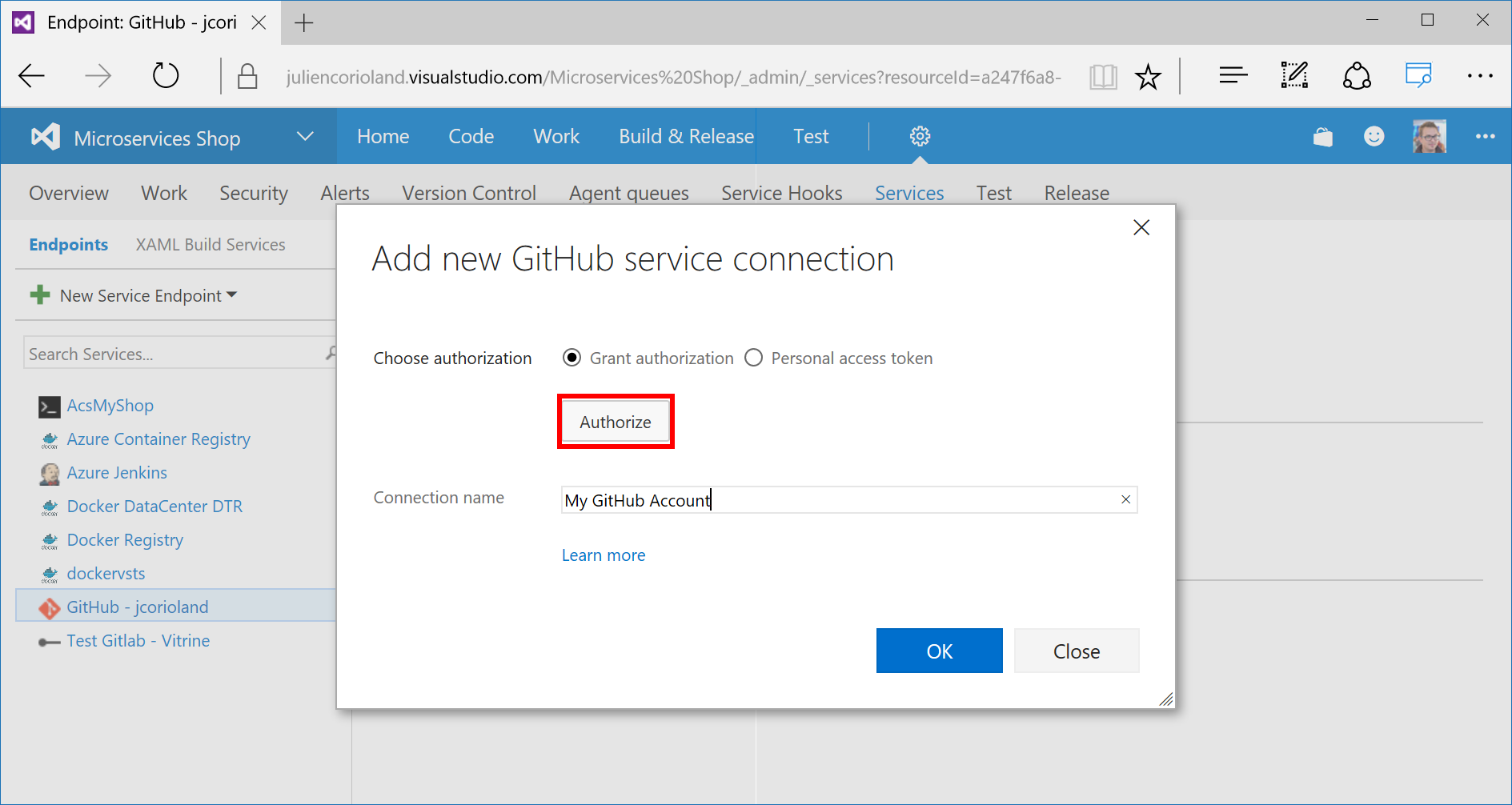Click the Azure Jenkins service icon
Screen dimensions: 1512x805
click(50, 473)
